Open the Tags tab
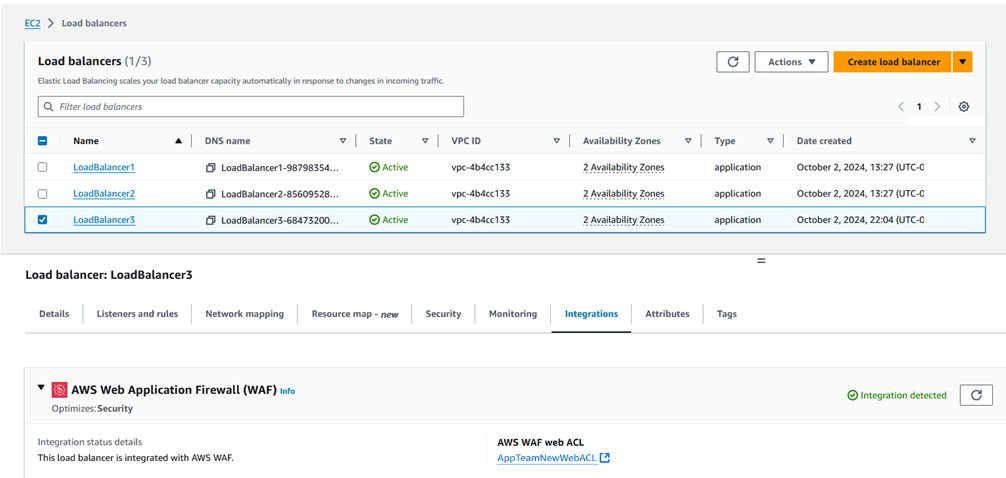1006x478 pixels. [x=727, y=314]
